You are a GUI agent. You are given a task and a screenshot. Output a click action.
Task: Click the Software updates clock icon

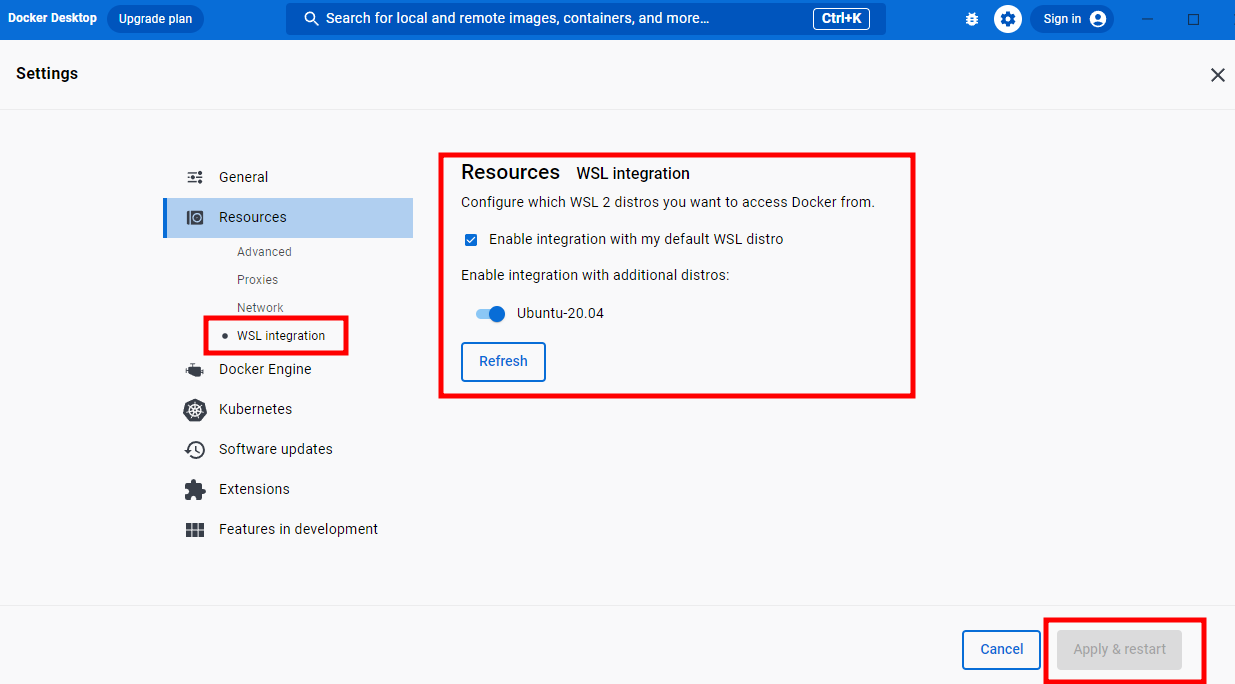pos(195,449)
